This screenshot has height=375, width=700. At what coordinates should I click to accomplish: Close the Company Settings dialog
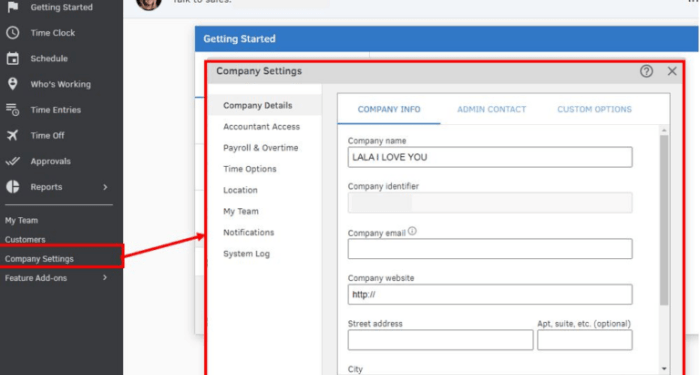671,71
